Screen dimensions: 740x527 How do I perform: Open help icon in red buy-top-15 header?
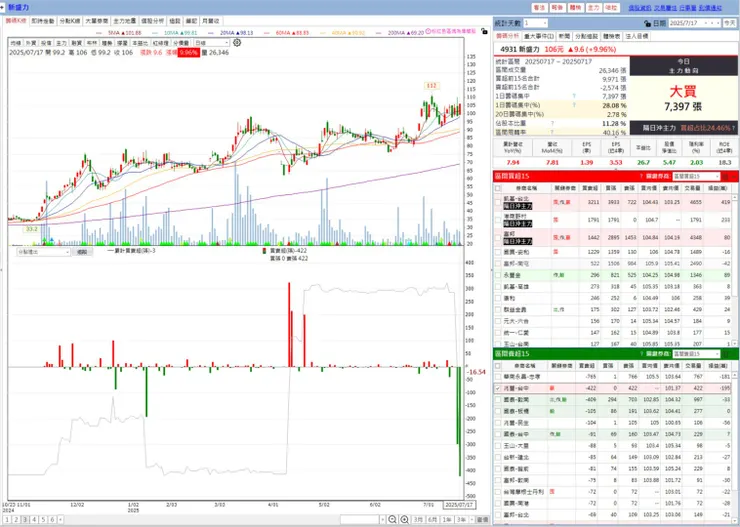click(x=641, y=176)
